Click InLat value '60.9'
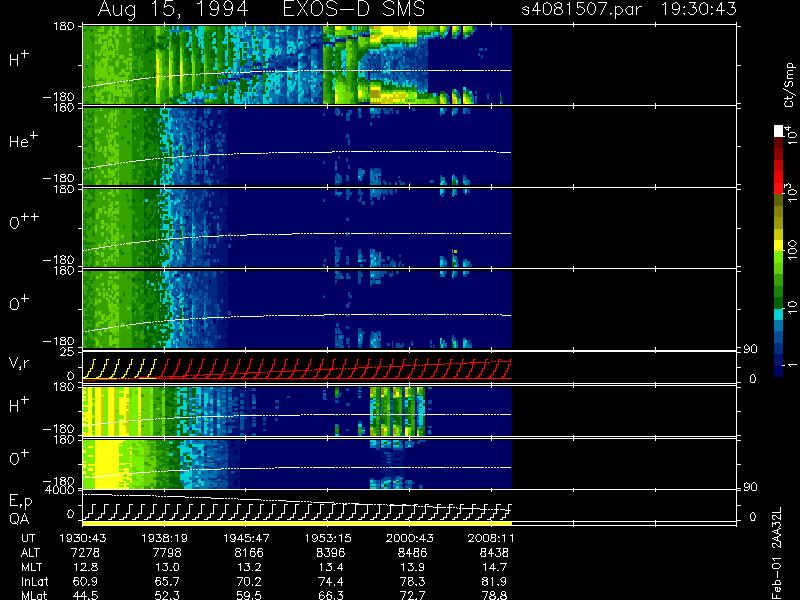Image resolution: width=800 pixels, height=600 pixels. click(86, 581)
